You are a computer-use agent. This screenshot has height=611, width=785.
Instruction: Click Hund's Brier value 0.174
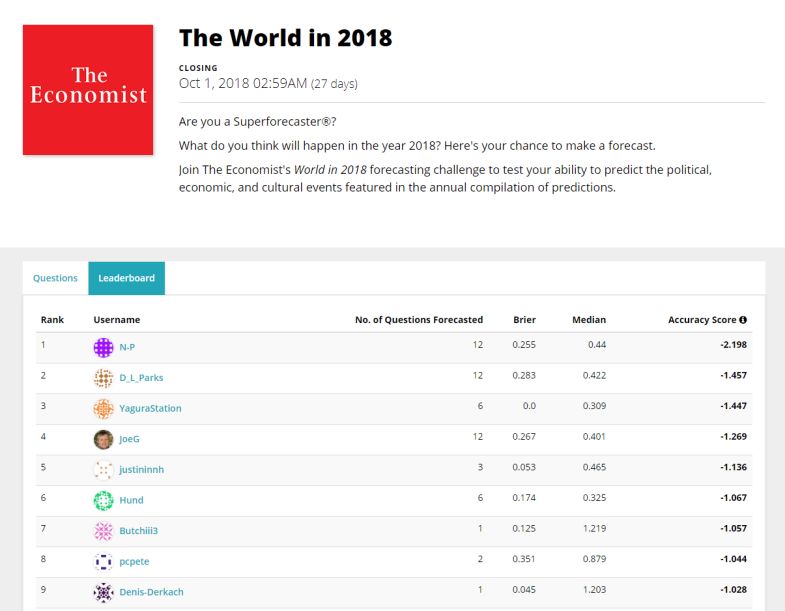click(x=524, y=497)
